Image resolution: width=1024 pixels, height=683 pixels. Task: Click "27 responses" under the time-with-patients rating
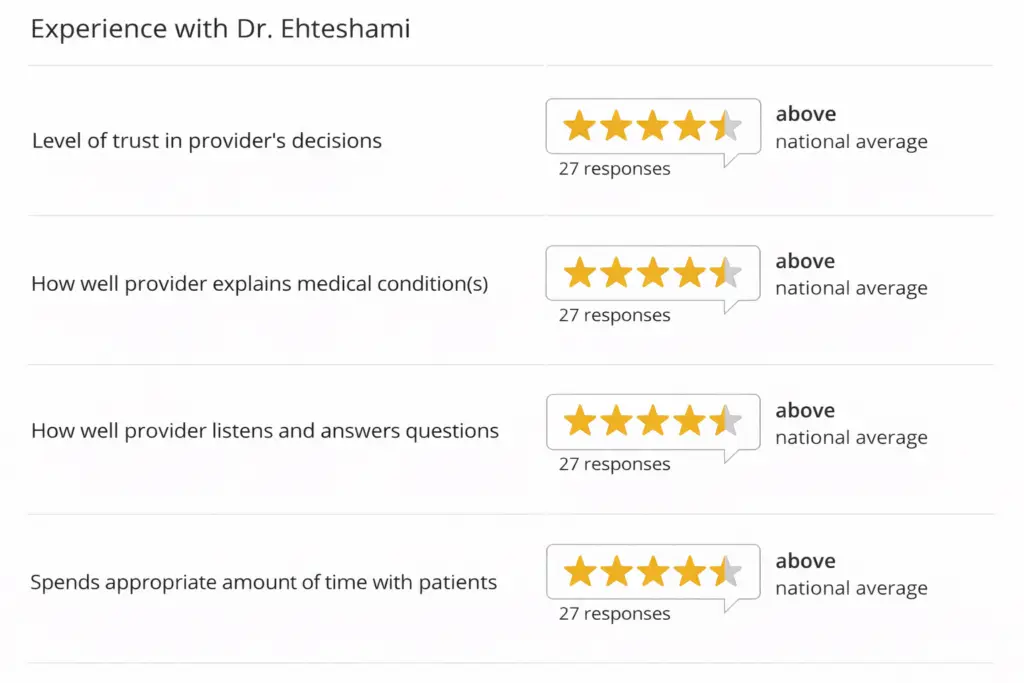point(614,614)
